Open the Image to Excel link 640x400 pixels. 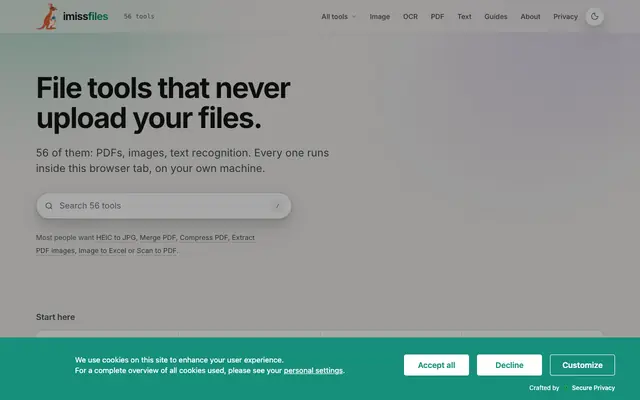102,251
